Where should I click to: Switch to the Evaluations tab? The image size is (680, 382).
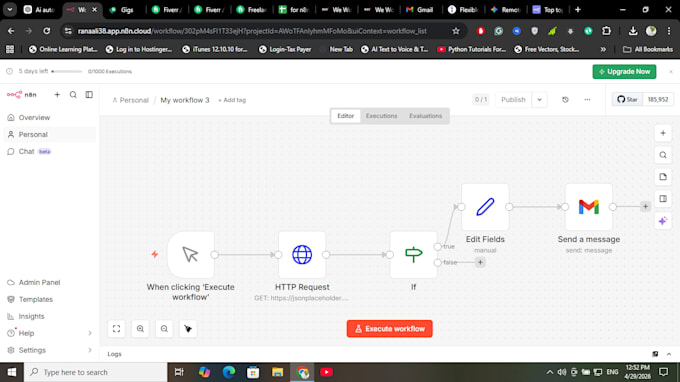425,116
